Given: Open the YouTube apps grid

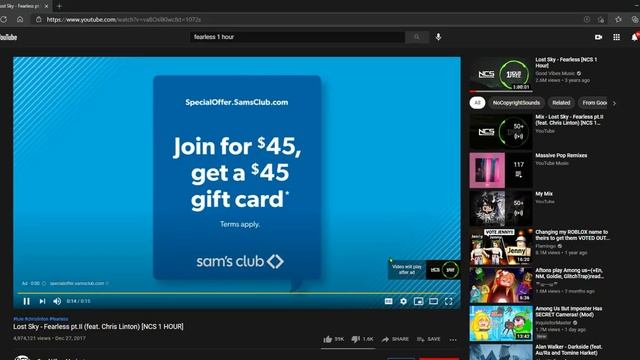Looking at the screenshot, I should pos(616,37).
